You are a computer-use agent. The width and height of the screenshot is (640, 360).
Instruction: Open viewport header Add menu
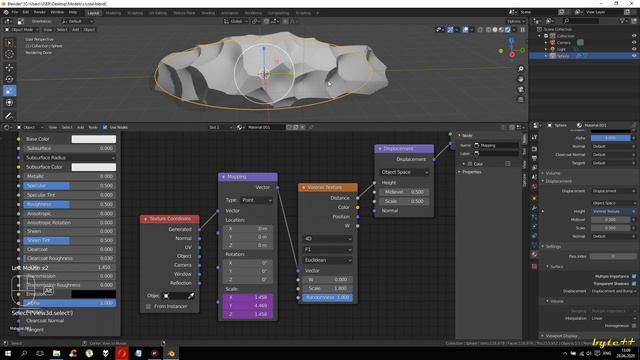[x=76, y=30]
